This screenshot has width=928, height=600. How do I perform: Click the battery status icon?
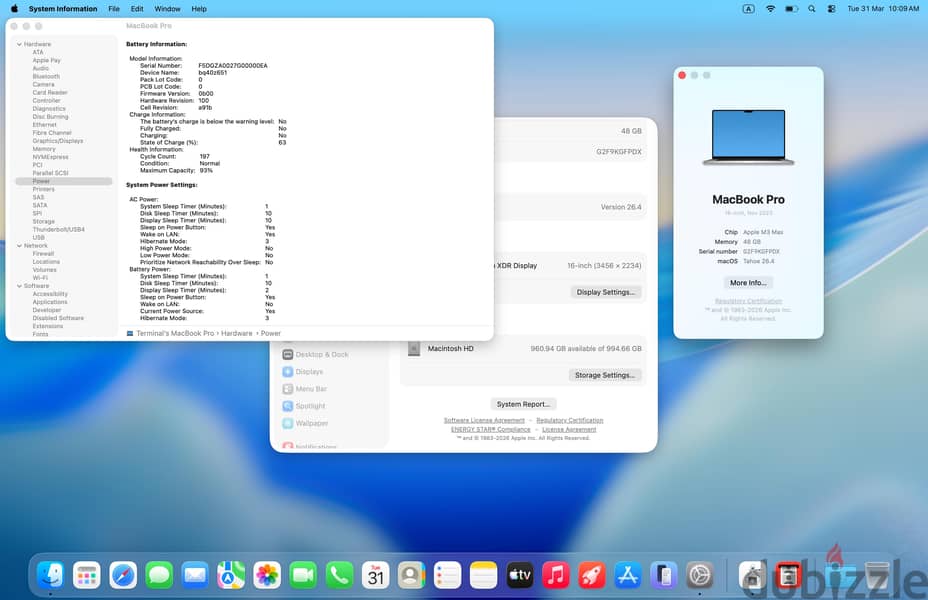pyautogui.click(x=791, y=9)
